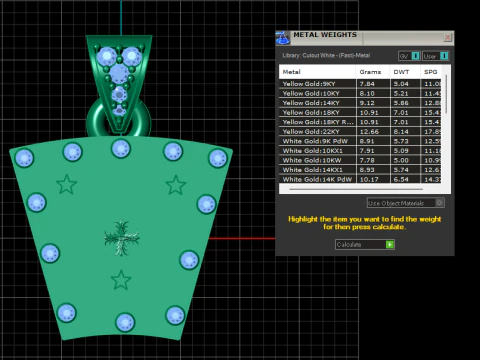The height and width of the screenshot is (360, 480).
Task: Click the library name label Cutout White
Action: [x=326, y=56]
